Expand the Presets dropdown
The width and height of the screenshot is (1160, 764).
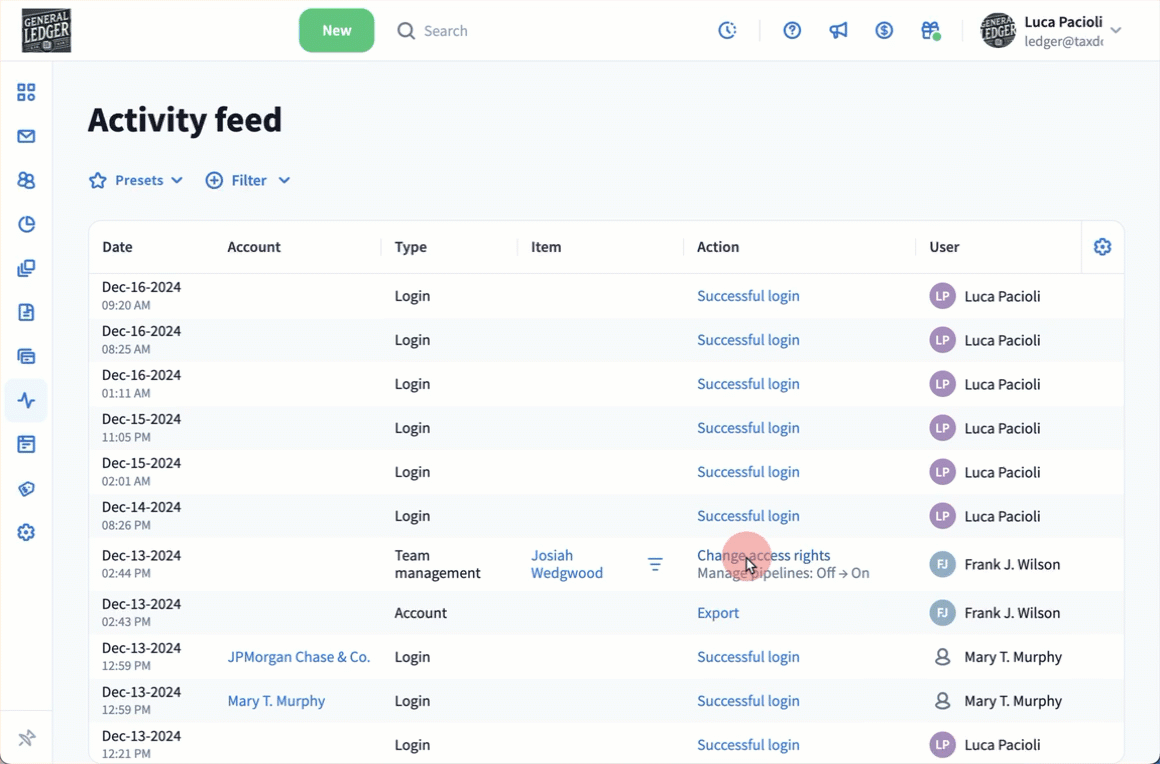(x=136, y=180)
